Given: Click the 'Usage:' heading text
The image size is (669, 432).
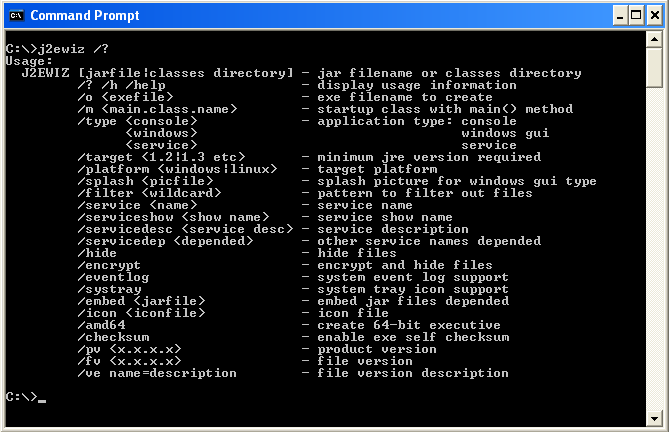Looking at the screenshot, I should click(29, 61).
